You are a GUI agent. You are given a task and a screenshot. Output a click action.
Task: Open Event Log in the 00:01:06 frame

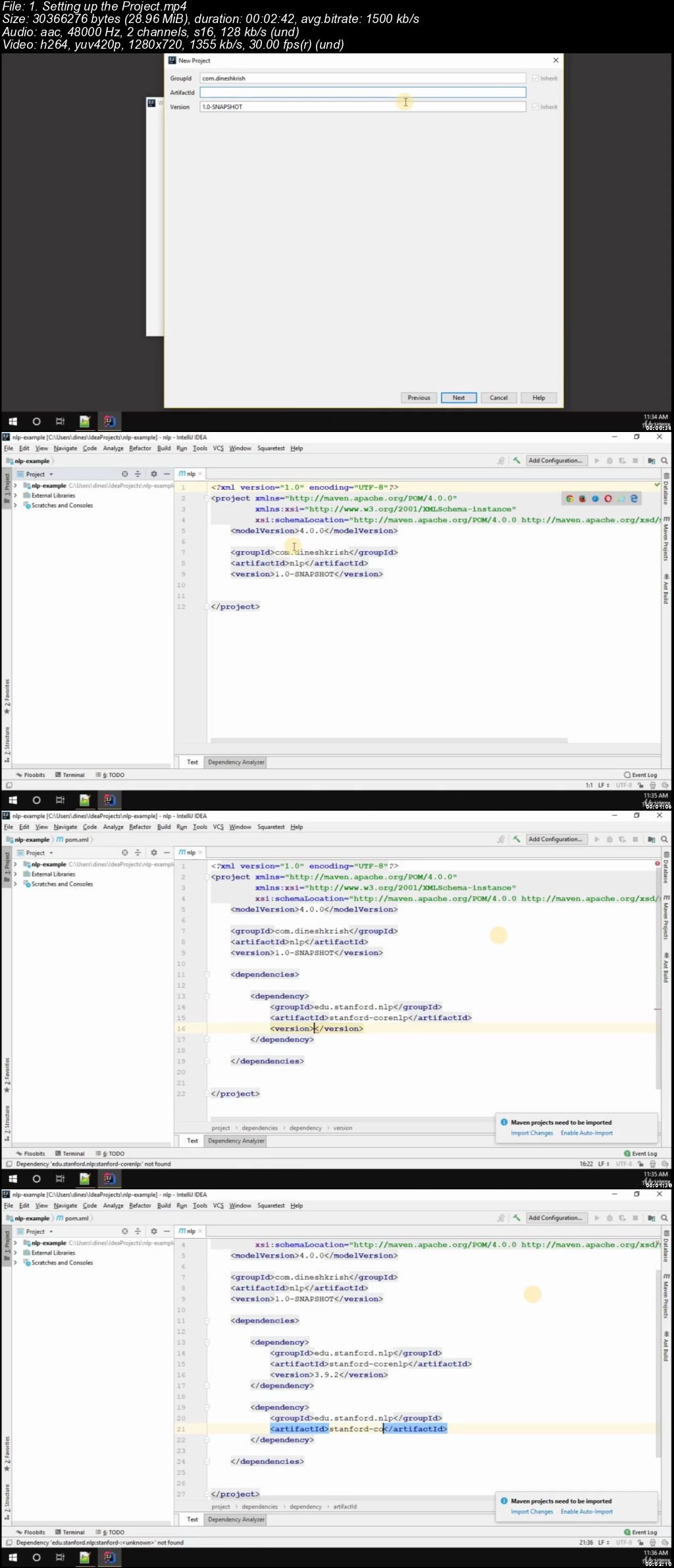tap(640, 775)
